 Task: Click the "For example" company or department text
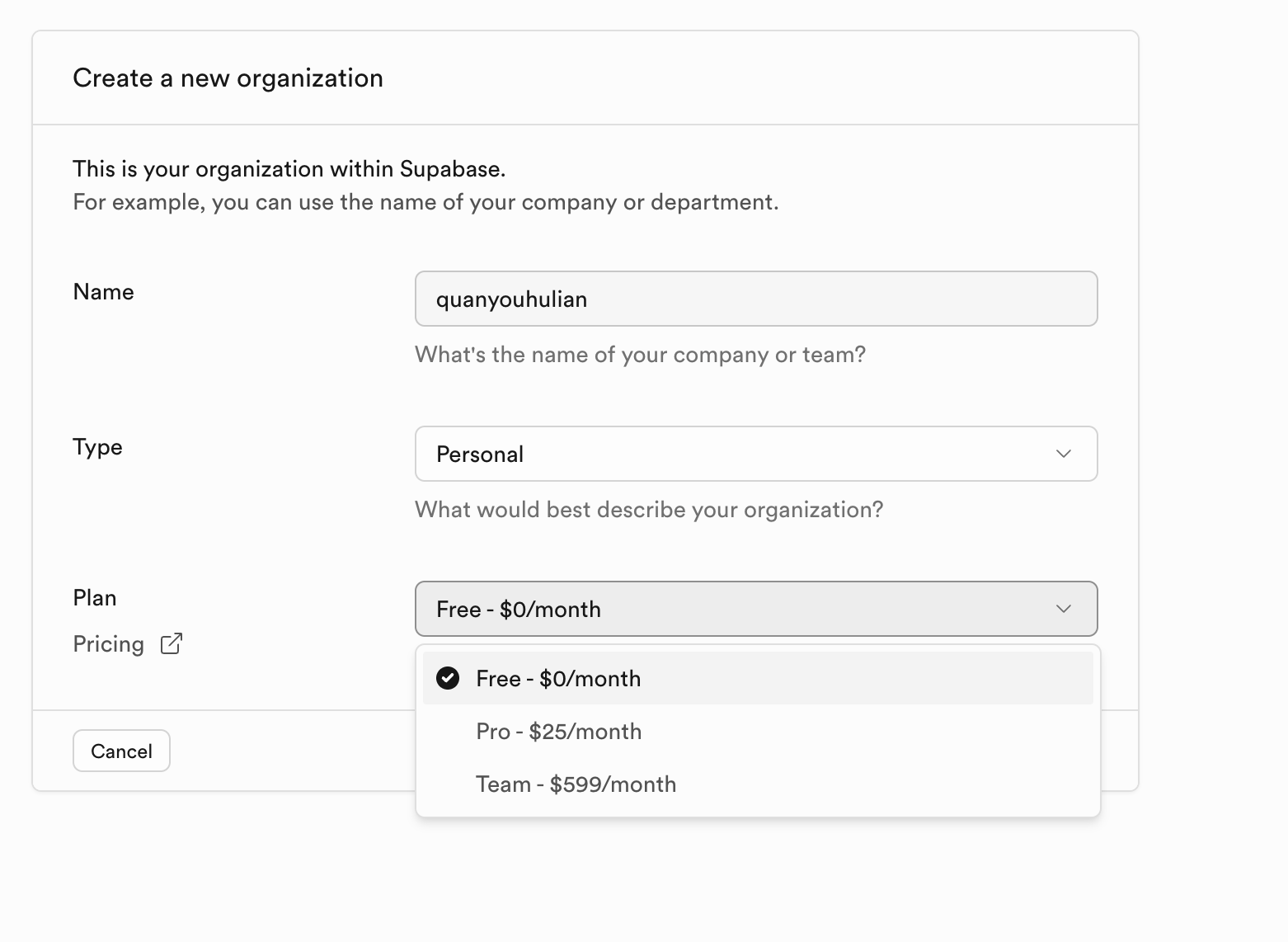point(425,202)
